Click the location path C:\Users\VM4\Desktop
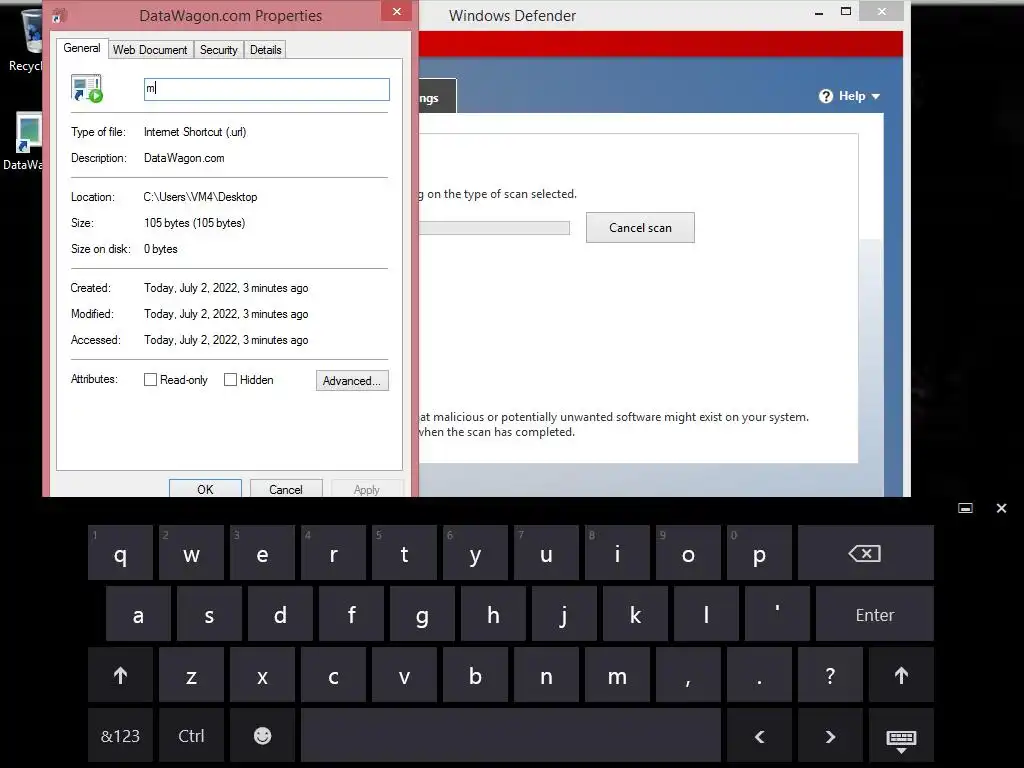 pyautogui.click(x=200, y=197)
